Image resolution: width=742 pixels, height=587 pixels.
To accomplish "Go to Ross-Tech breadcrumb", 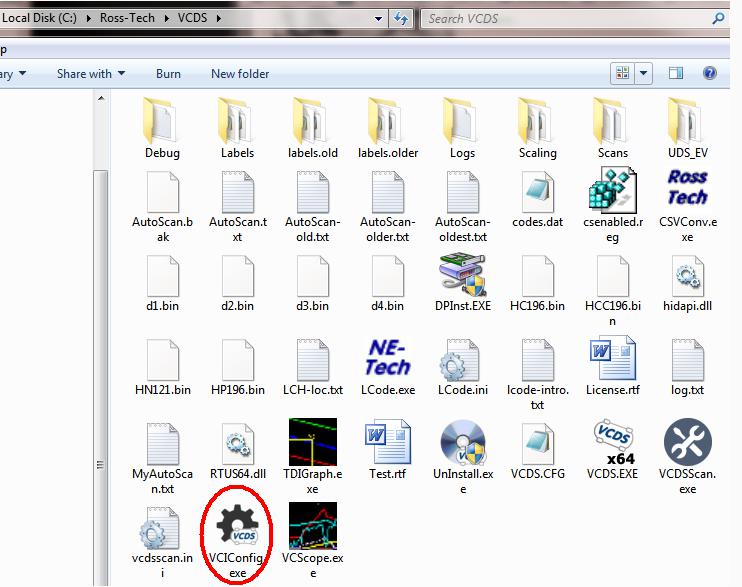I will click(127, 18).
